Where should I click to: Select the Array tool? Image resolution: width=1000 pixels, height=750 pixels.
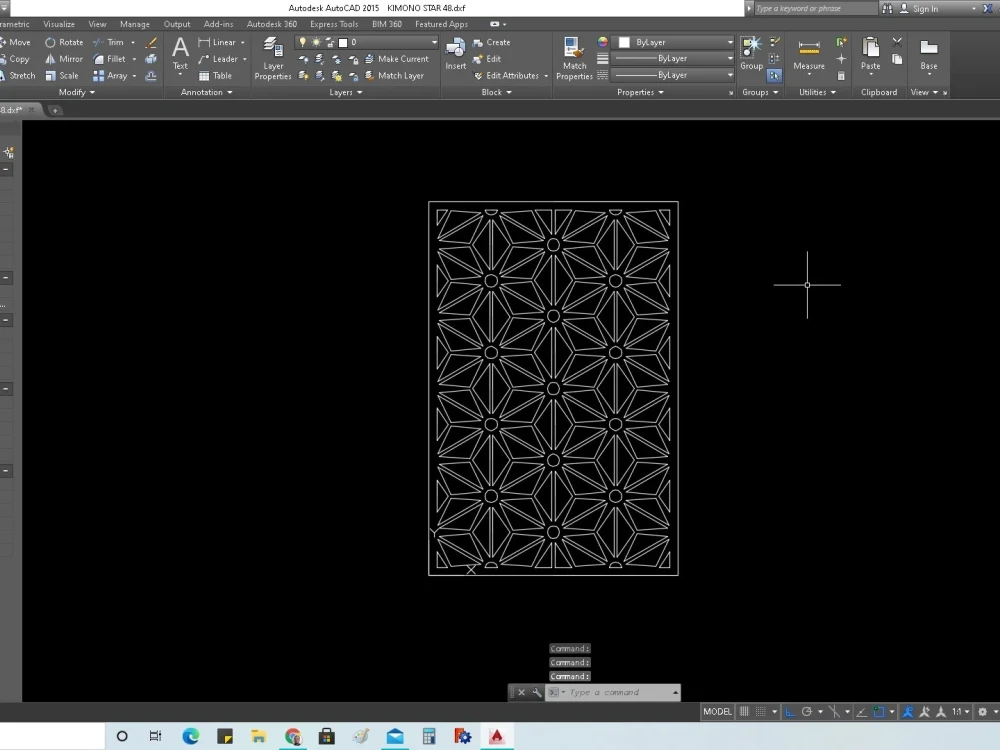[x=110, y=75]
